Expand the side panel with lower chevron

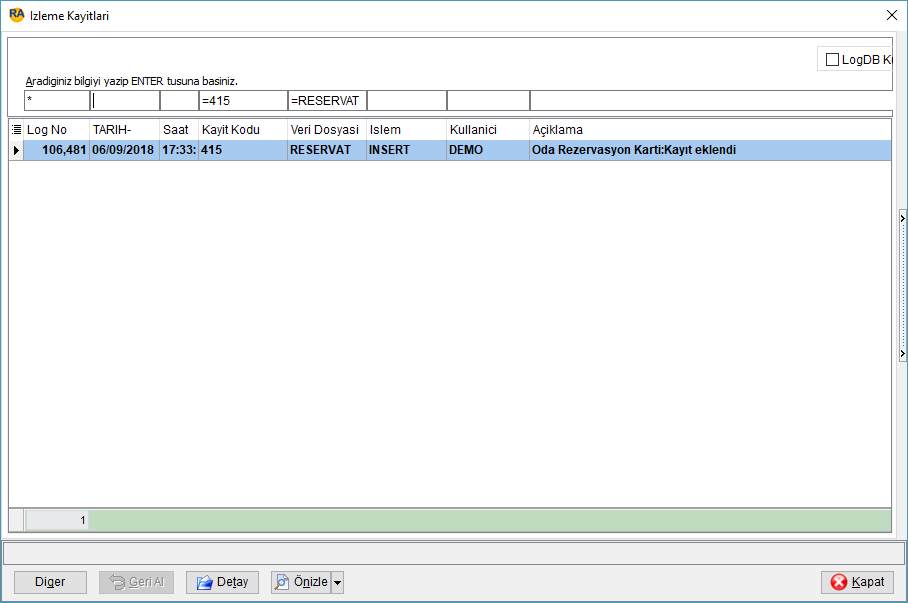[x=902, y=353]
